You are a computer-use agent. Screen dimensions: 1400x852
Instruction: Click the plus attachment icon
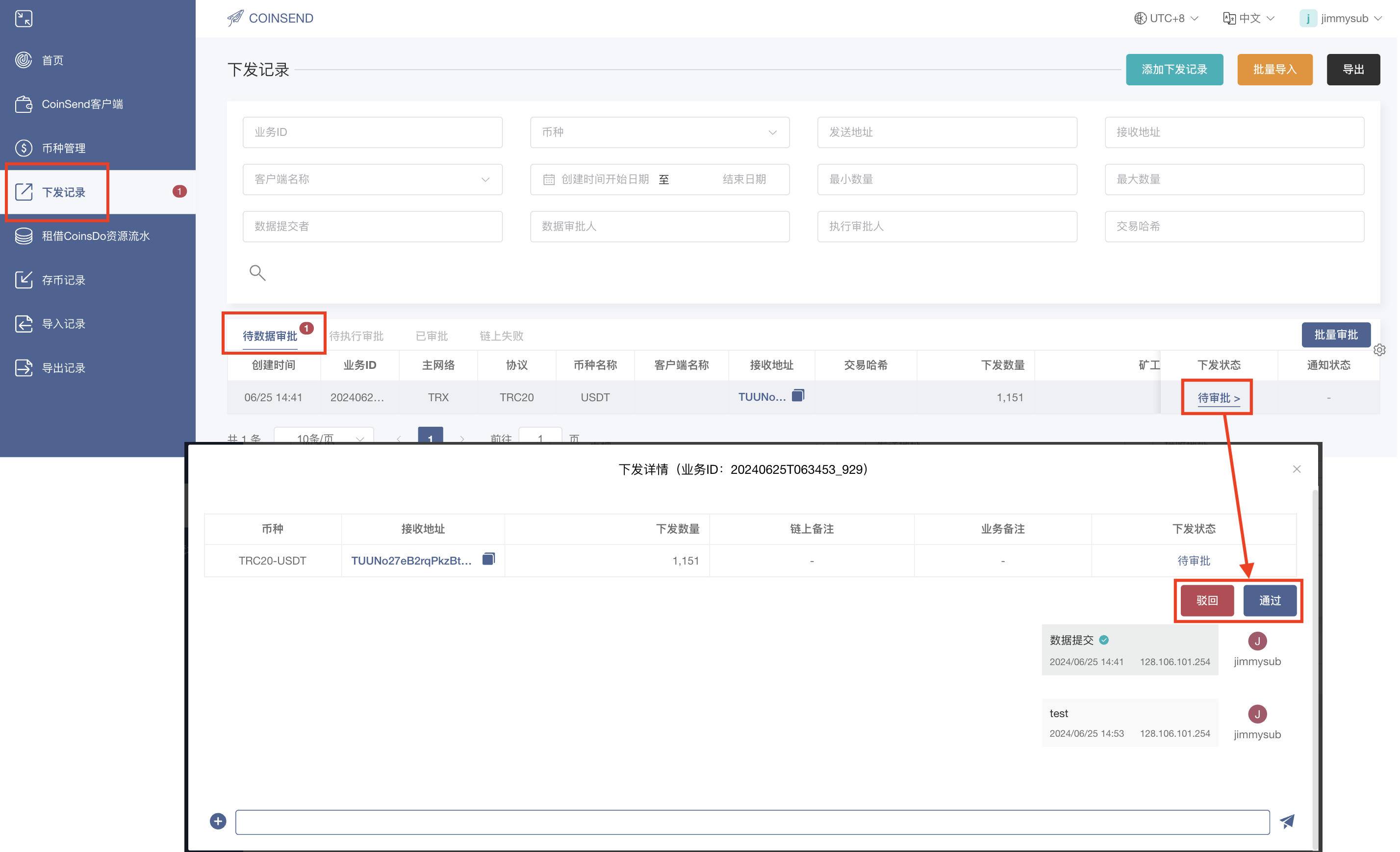point(218,821)
